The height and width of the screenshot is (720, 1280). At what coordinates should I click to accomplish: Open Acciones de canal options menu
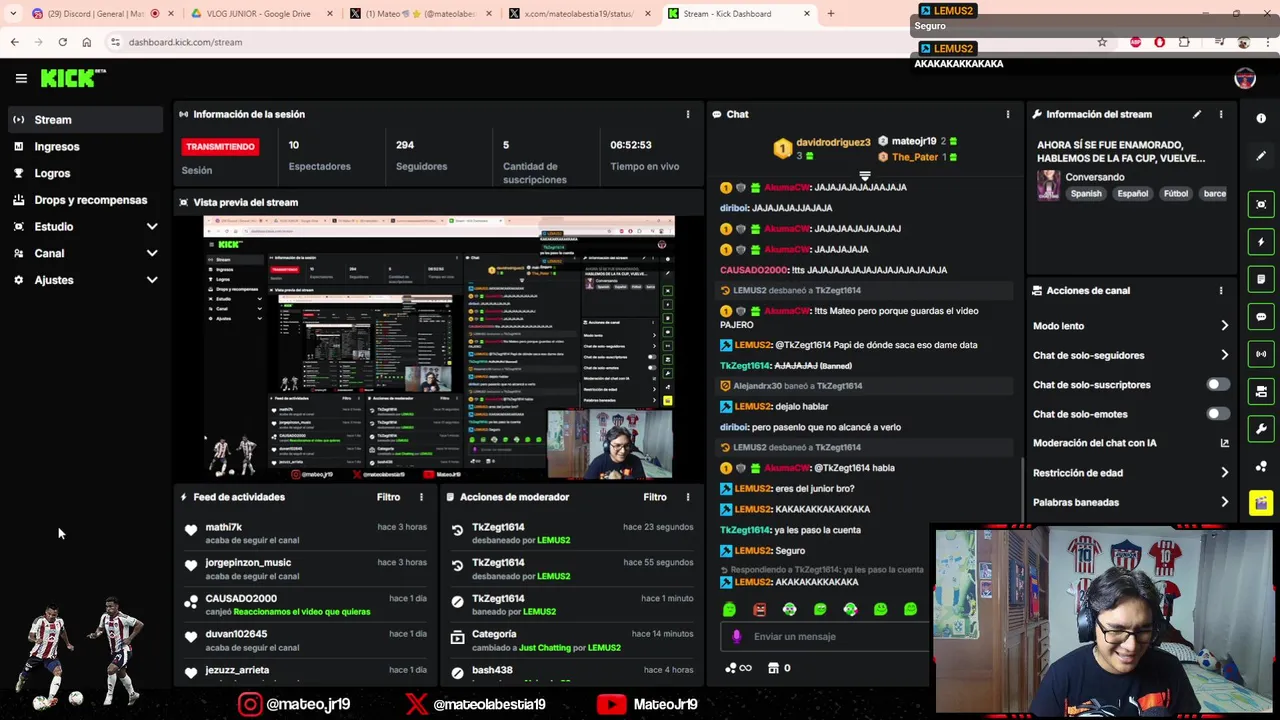pos(1221,290)
